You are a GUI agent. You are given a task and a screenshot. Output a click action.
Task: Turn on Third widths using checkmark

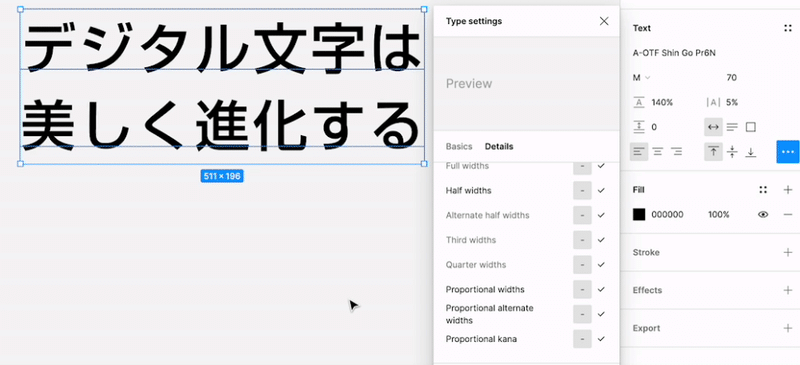click(x=601, y=240)
